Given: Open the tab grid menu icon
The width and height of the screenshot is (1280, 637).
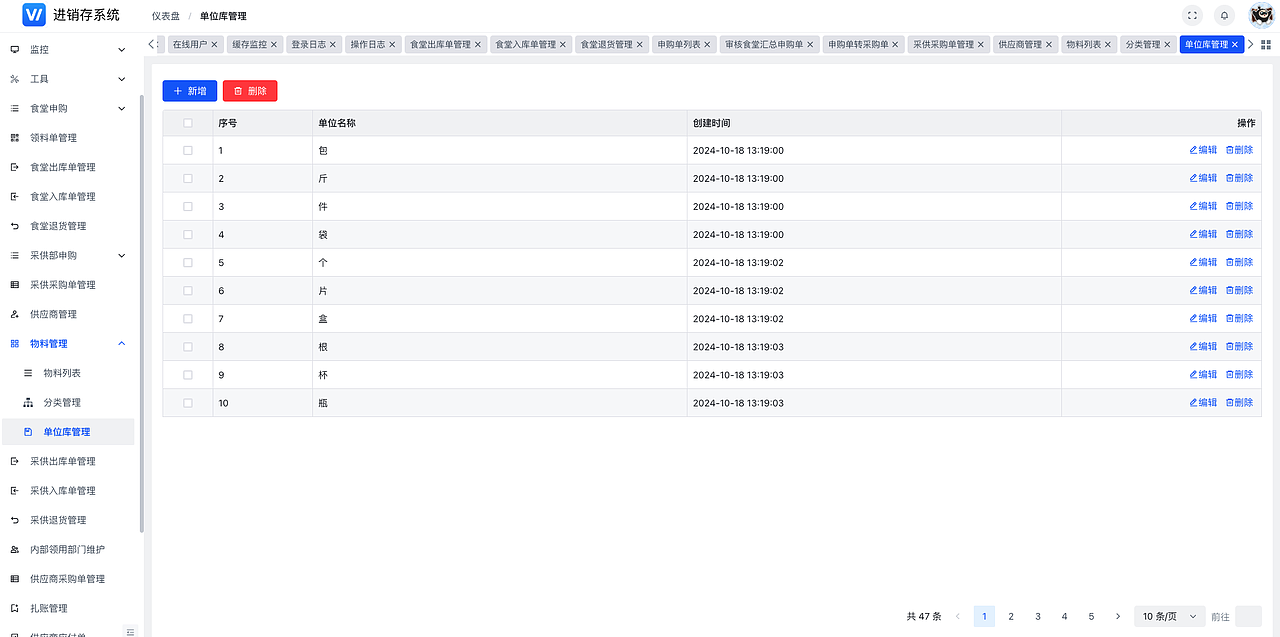Looking at the screenshot, I should click(x=1266, y=45).
